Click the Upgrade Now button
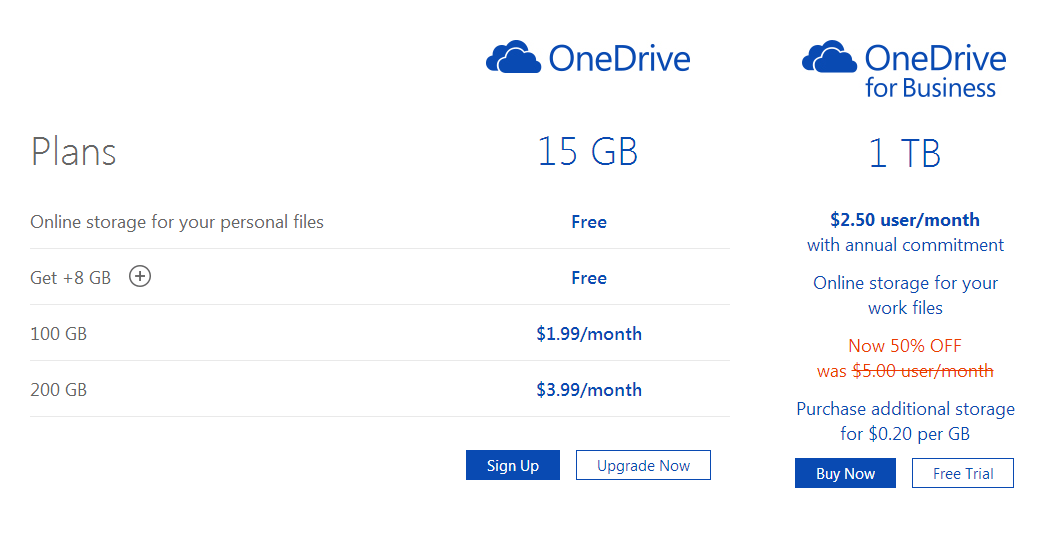The image size is (1038, 536). (643, 465)
